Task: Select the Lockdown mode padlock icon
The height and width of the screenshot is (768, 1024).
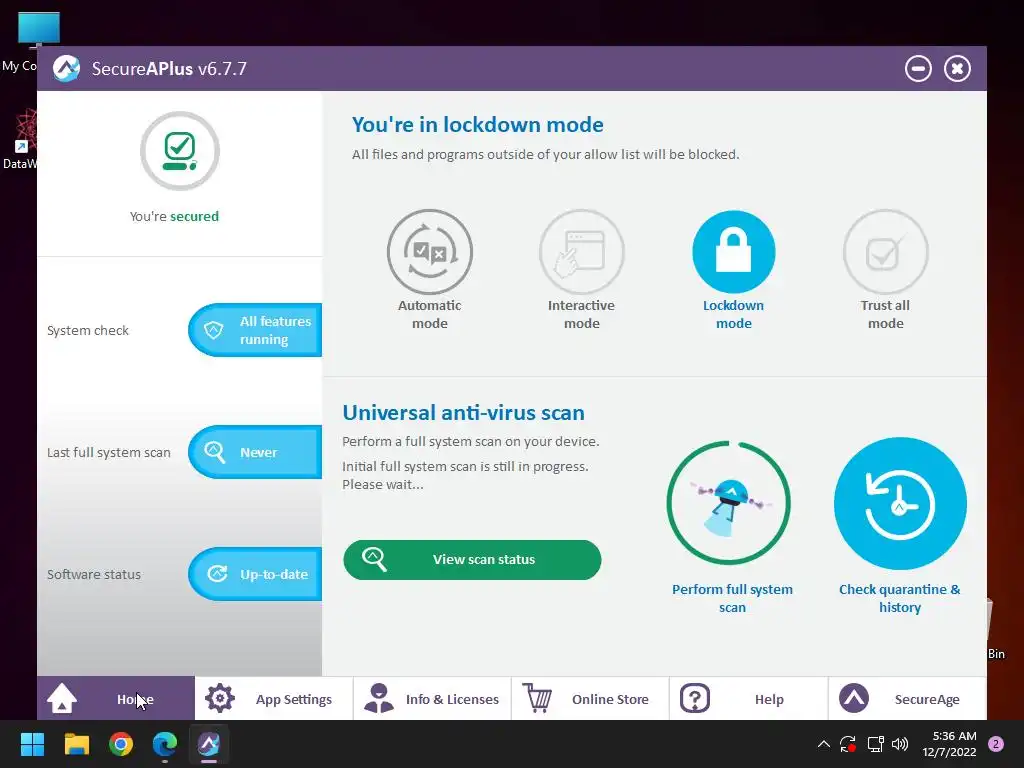Action: point(733,251)
